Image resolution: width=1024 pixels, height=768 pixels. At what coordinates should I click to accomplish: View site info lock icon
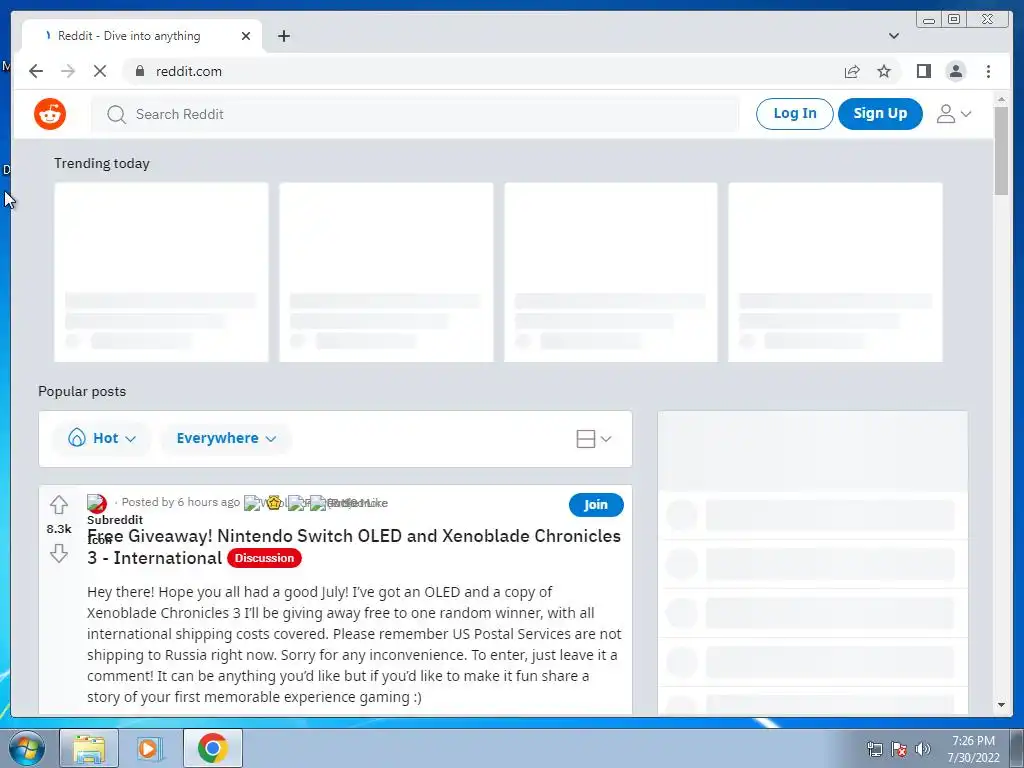point(140,71)
